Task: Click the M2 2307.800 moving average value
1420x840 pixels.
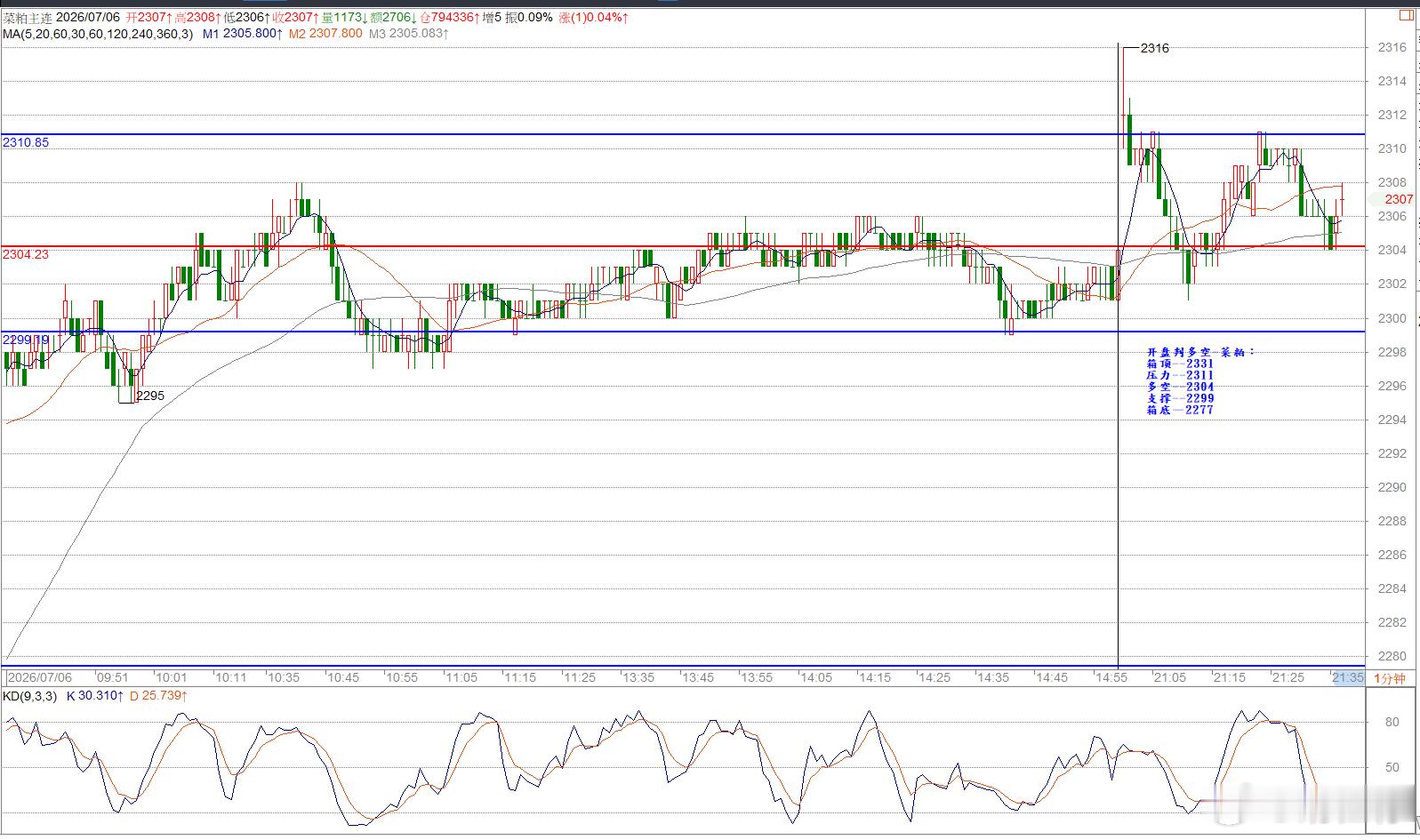Action: click(x=325, y=34)
